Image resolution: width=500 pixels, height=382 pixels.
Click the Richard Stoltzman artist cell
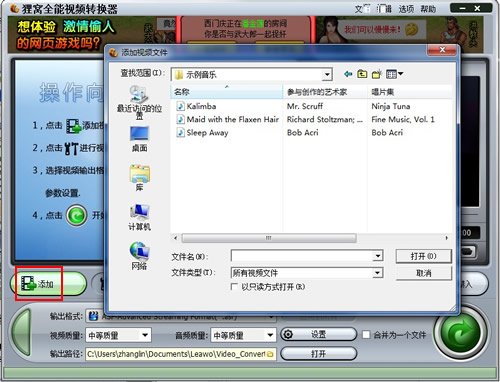tap(325, 119)
